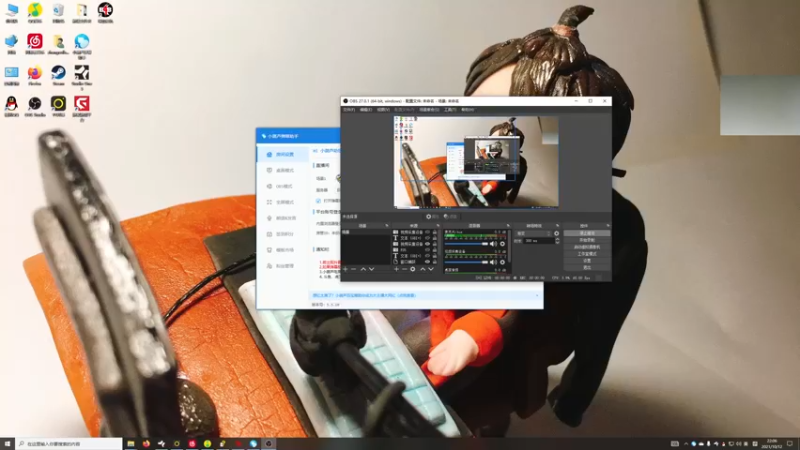Viewport: 800px width, 450px height.
Task: Open the OBS Studio desktop shortcut
Action: 35,106
